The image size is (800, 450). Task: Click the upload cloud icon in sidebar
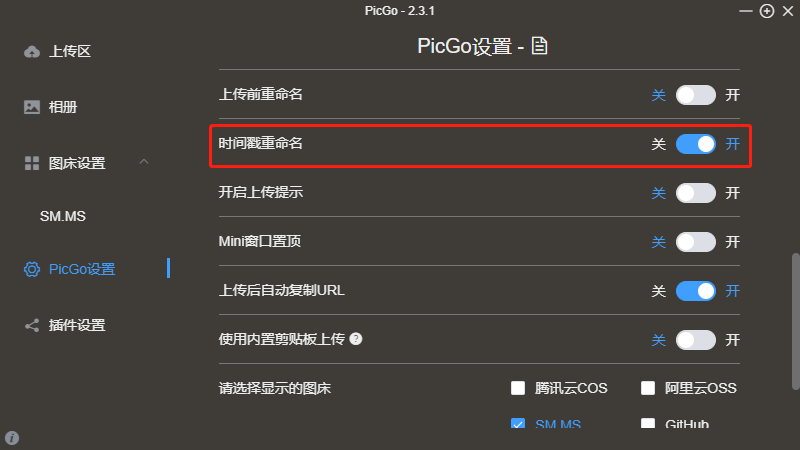[x=32, y=51]
